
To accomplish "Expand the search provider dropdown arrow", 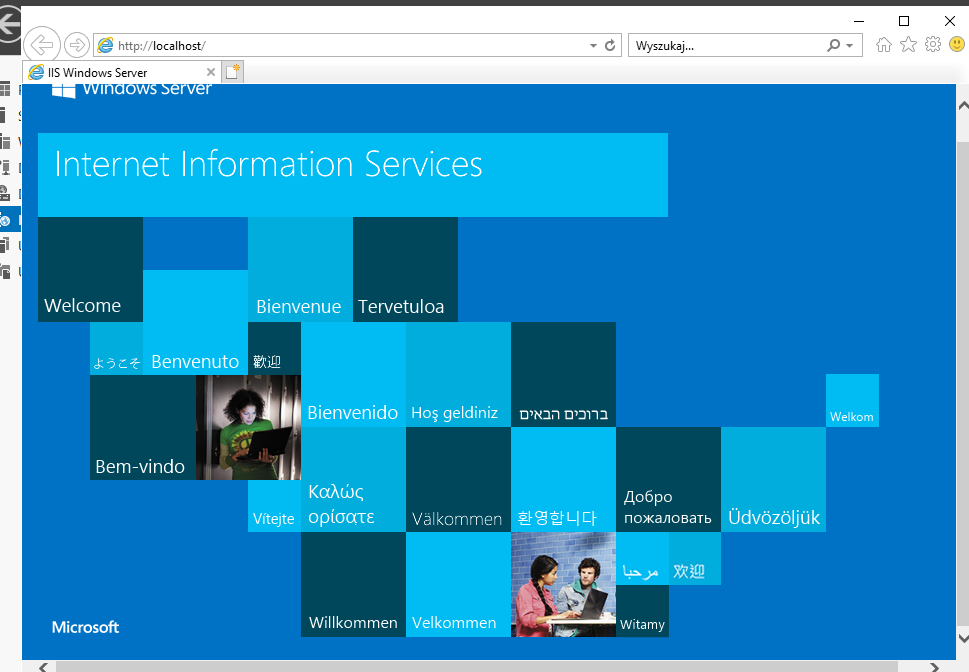I will [x=849, y=46].
